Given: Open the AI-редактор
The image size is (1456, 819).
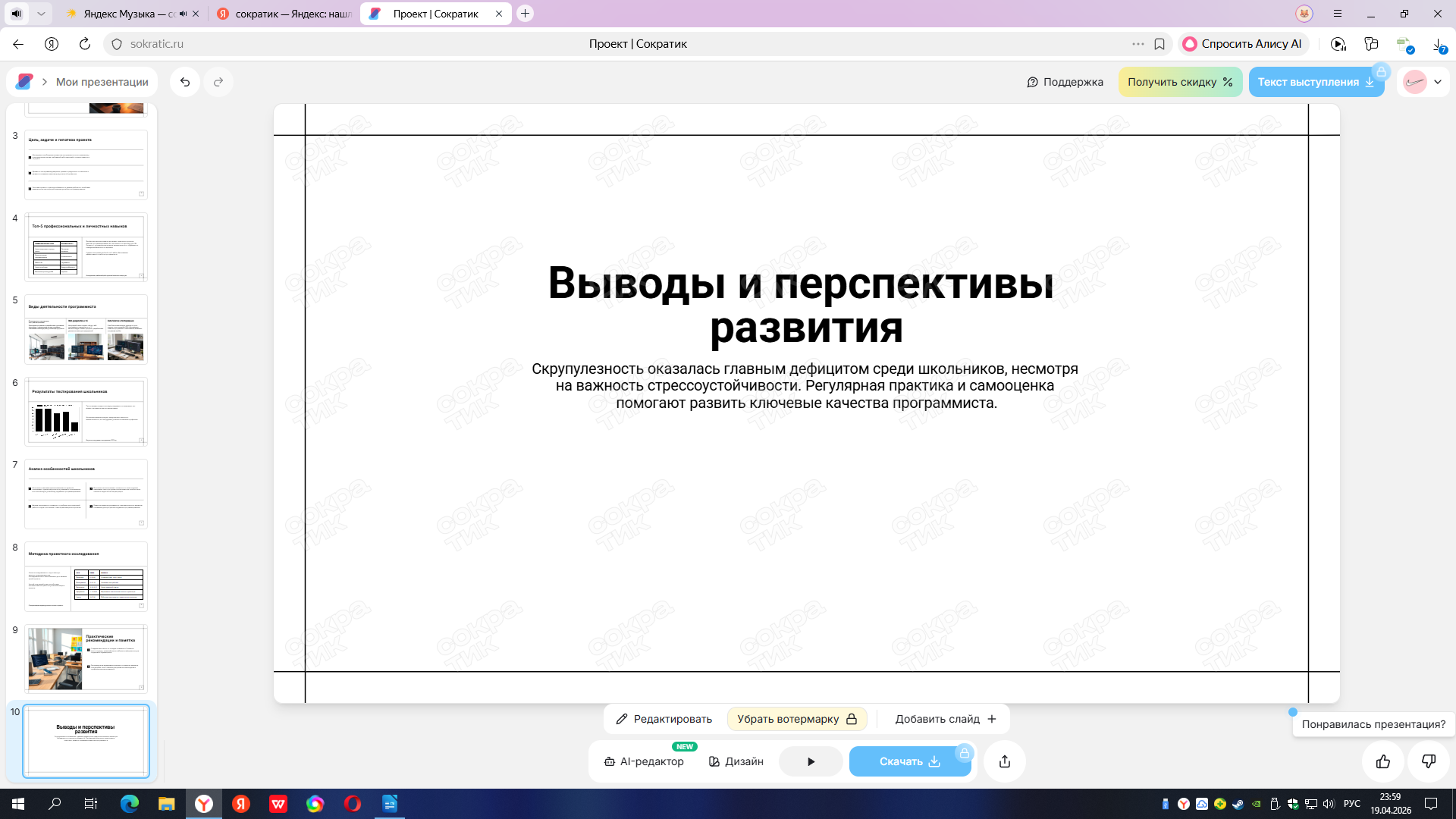Looking at the screenshot, I should tap(644, 761).
